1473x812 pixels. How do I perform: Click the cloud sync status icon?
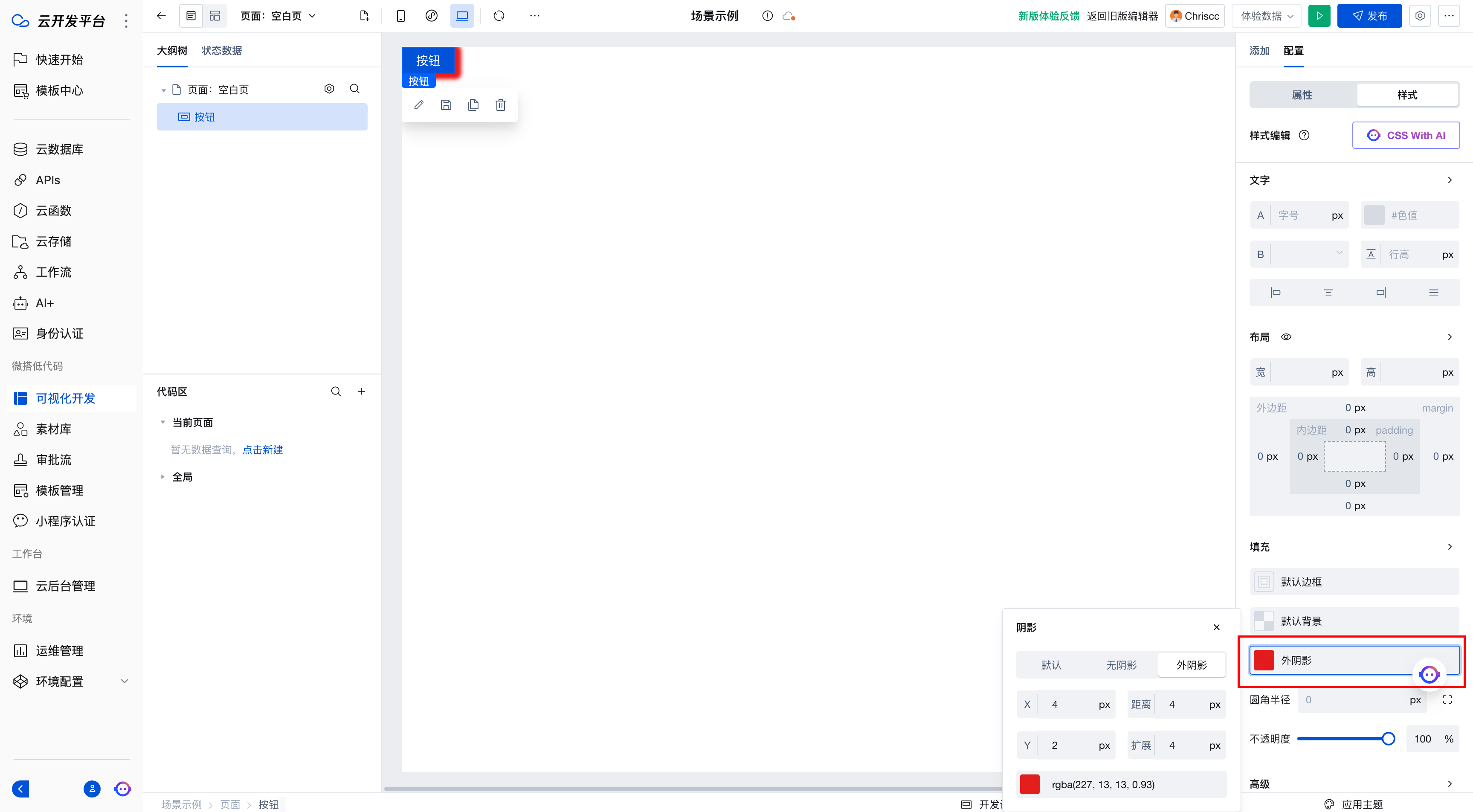pyautogui.click(x=789, y=16)
